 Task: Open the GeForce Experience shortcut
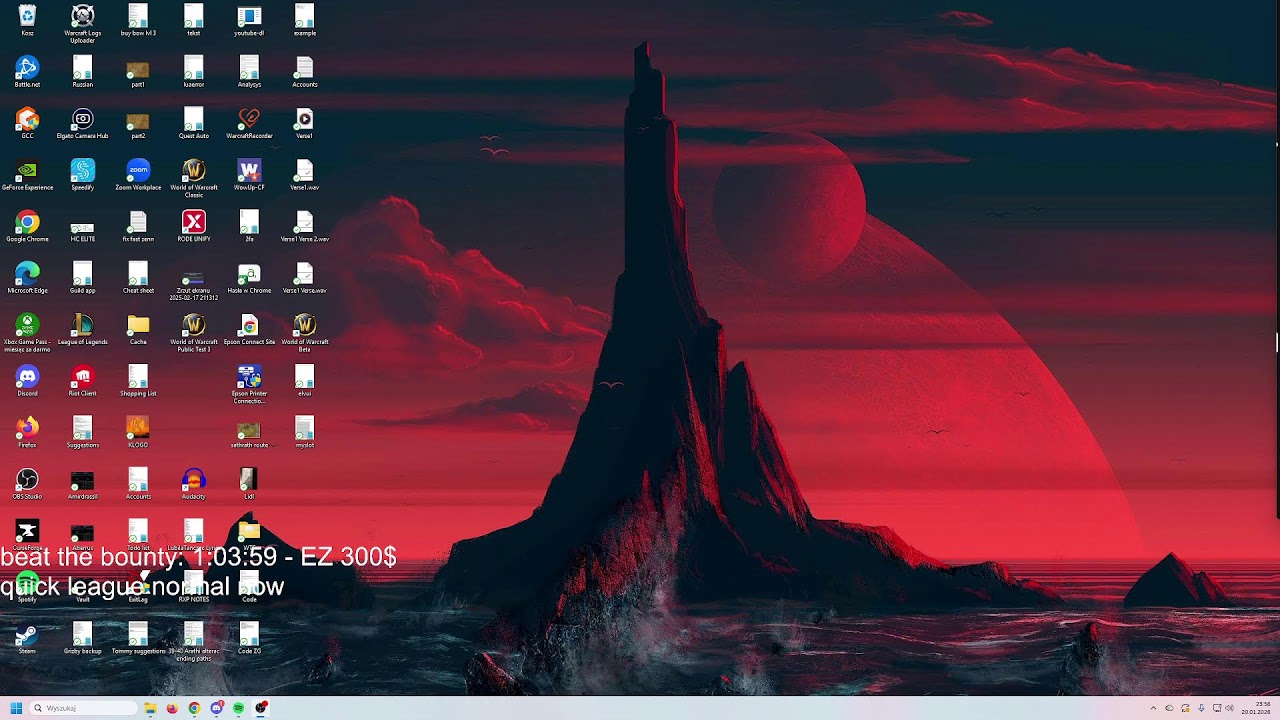coord(27,175)
